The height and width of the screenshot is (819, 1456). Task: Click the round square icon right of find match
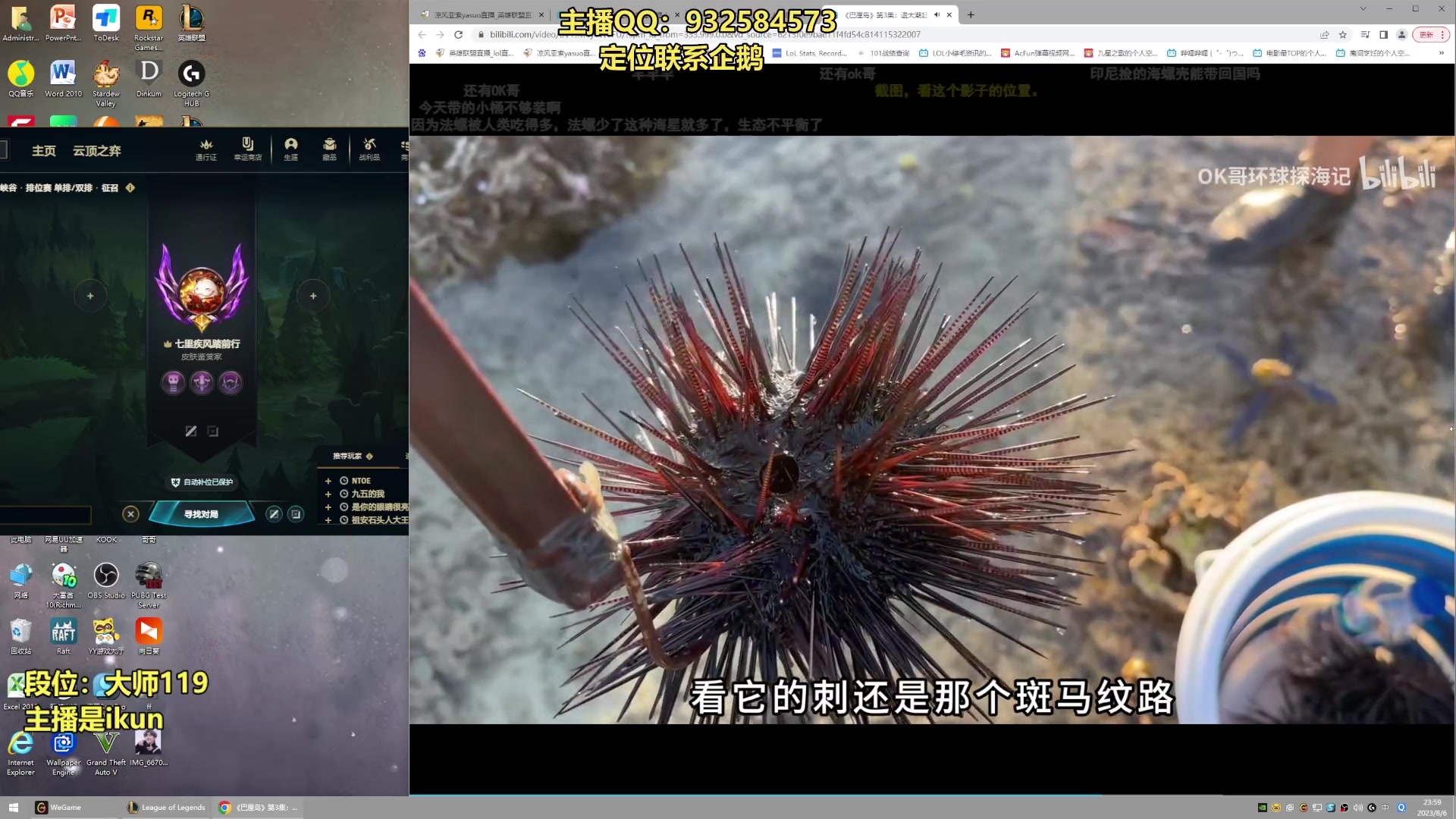[x=296, y=514]
